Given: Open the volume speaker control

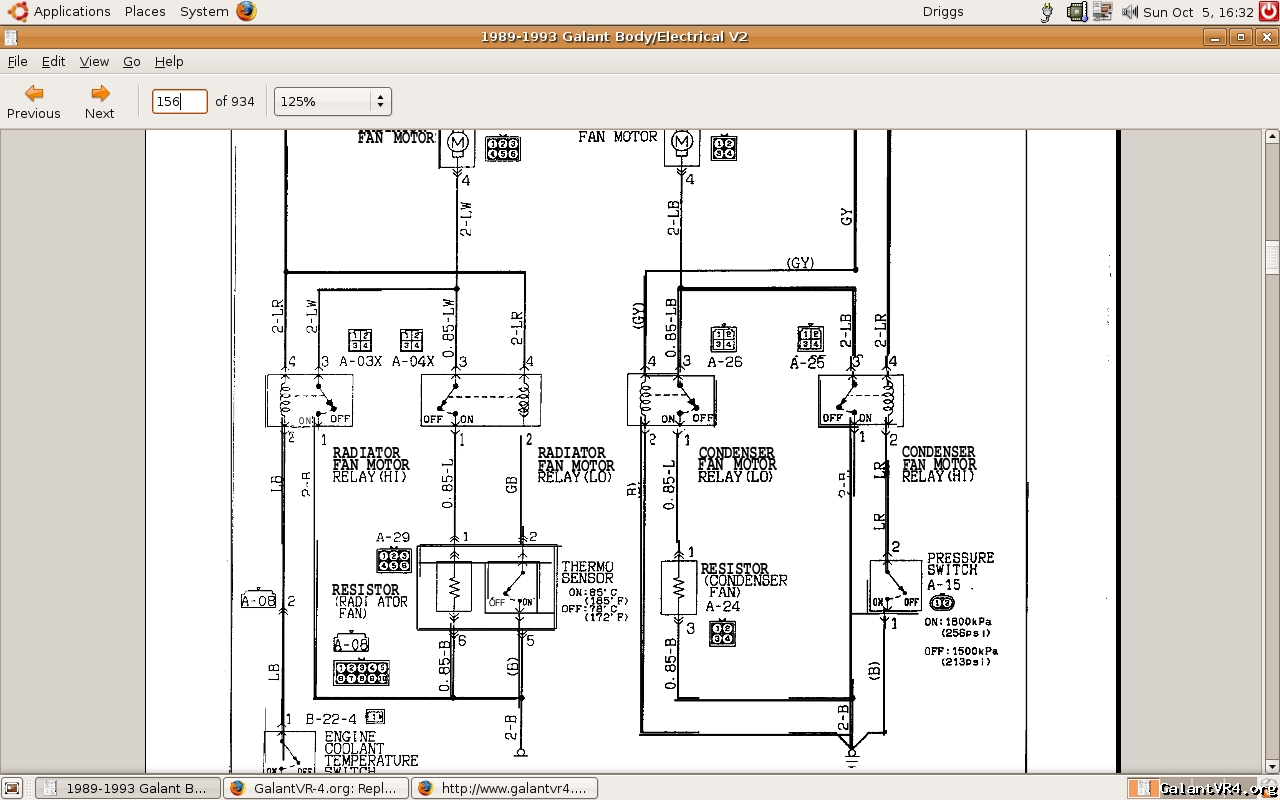Looking at the screenshot, I should click(1129, 12).
